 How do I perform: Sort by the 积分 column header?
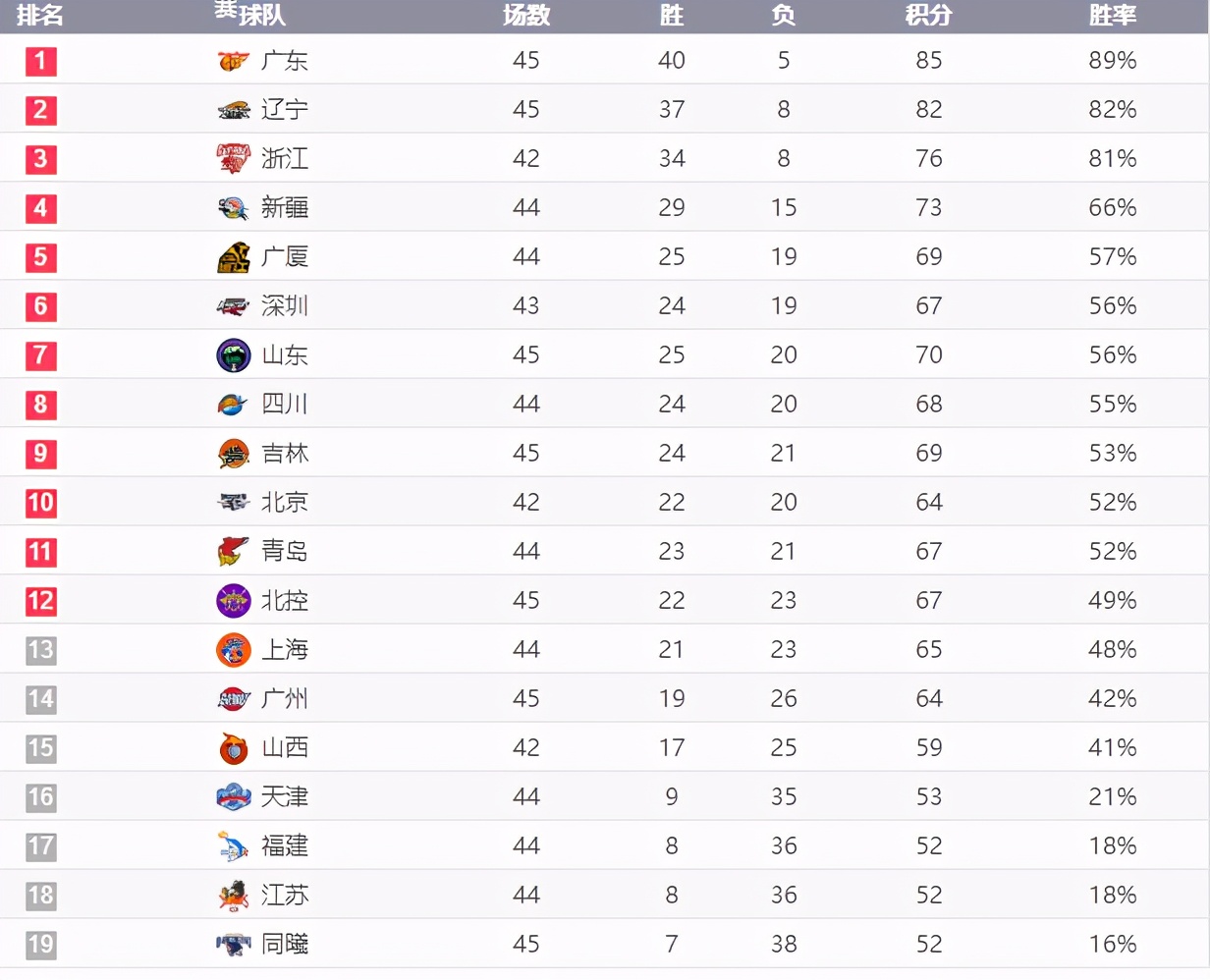(928, 15)
